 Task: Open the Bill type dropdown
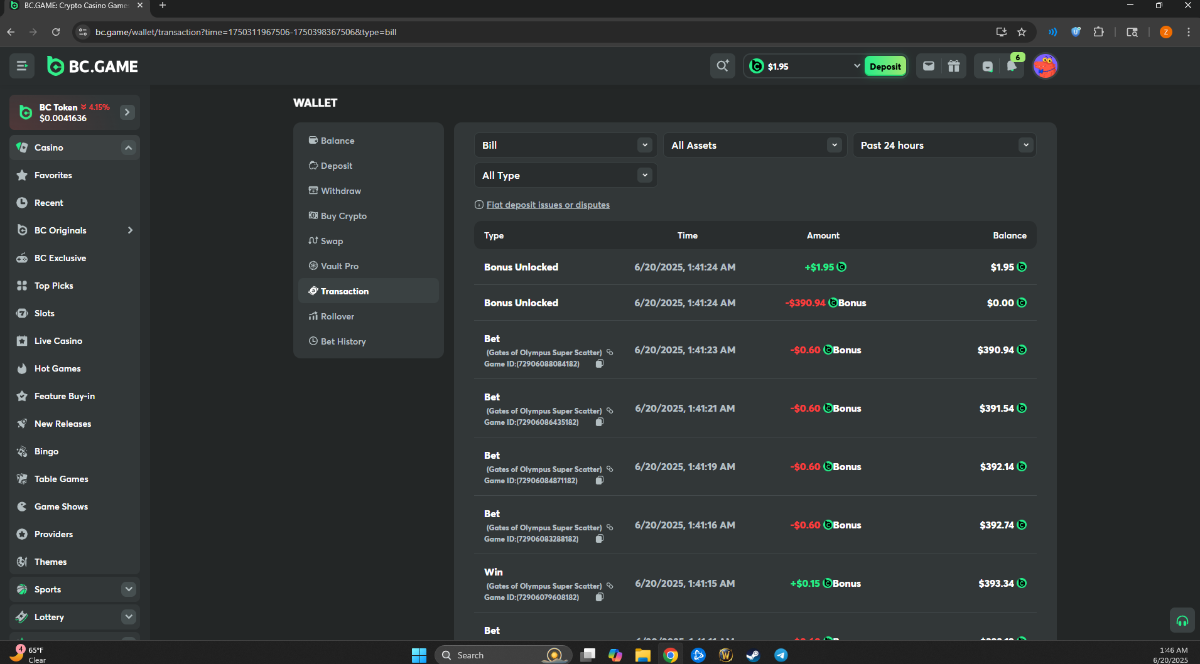point(565,145)
